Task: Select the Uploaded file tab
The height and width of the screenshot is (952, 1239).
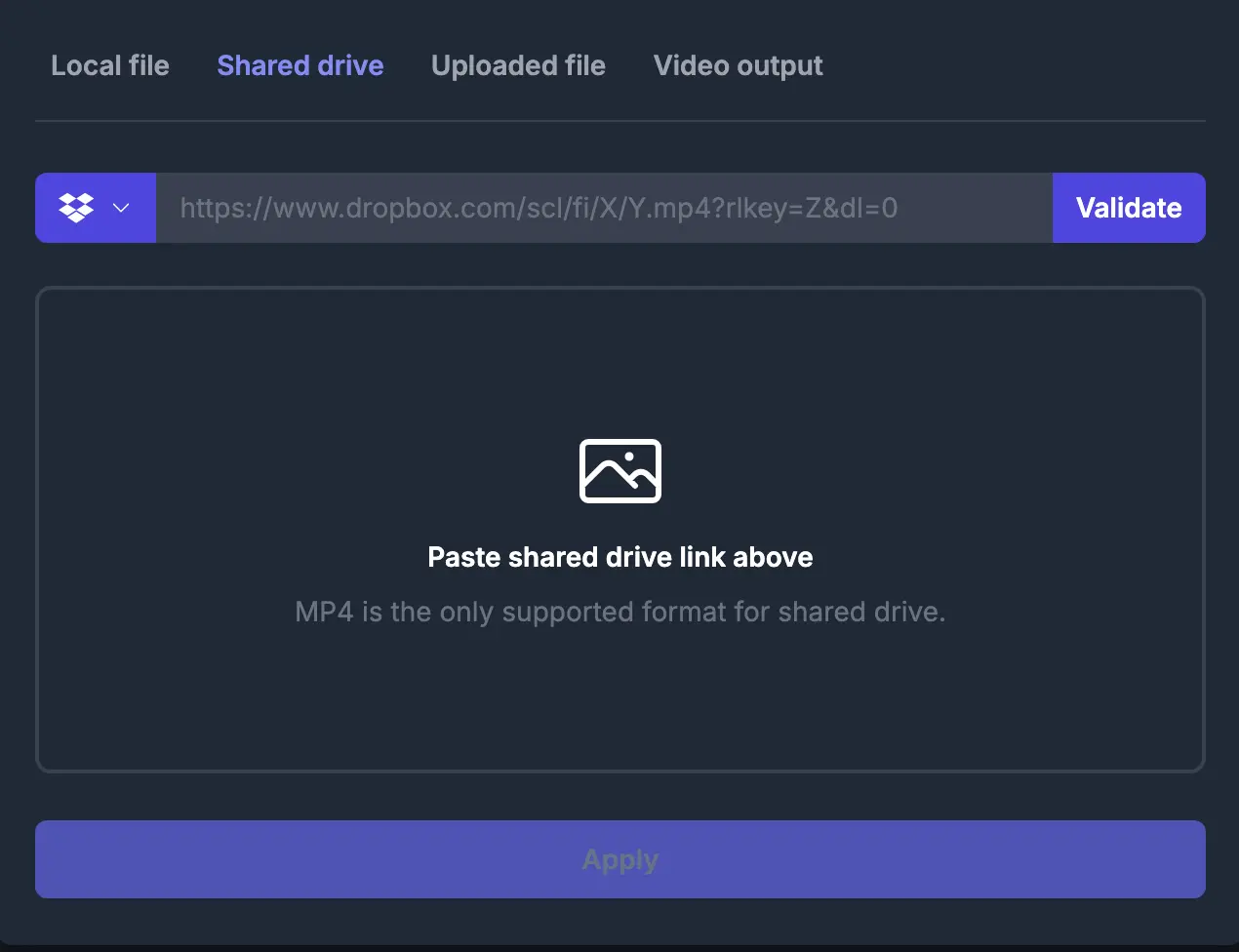Action: click(x=518, y=65)
